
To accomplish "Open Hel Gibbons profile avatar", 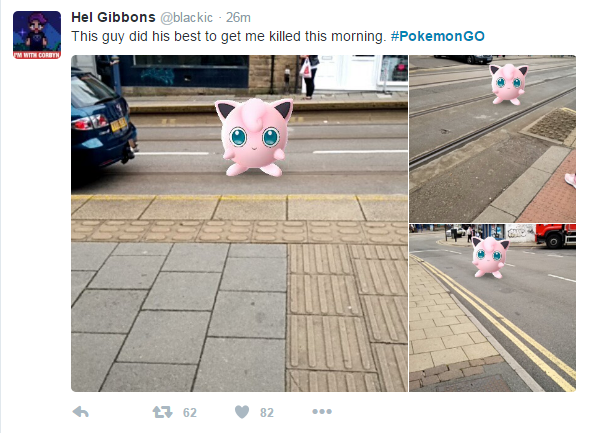I will [37, 35].
